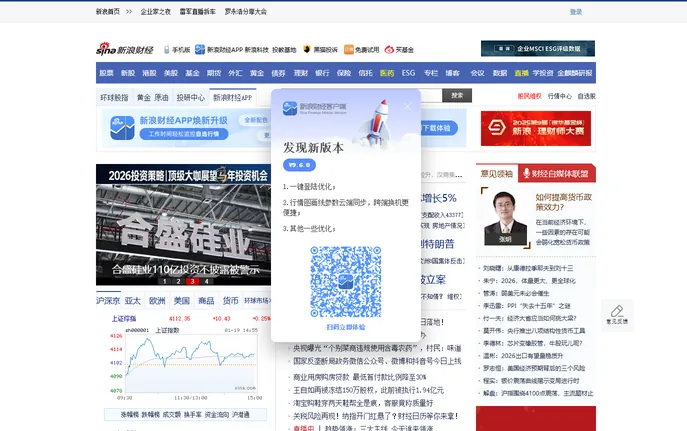Open the 企业家之夜 top link

click(156, 12)
